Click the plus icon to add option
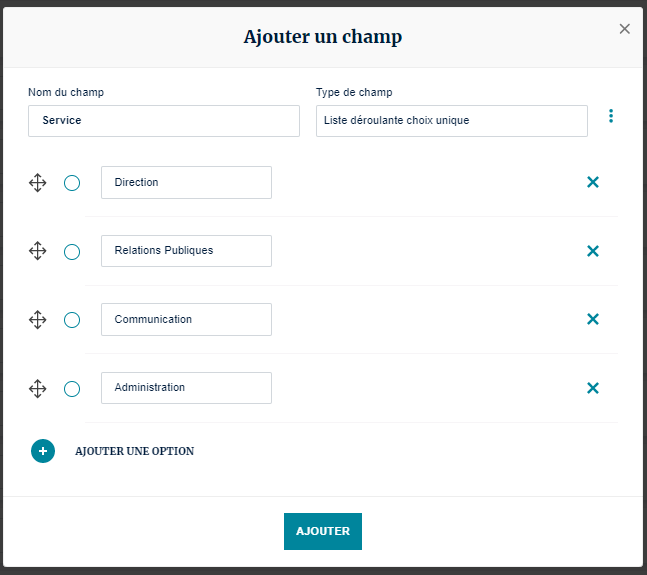Viewport: 647px width, 575px height. [43, 451]
